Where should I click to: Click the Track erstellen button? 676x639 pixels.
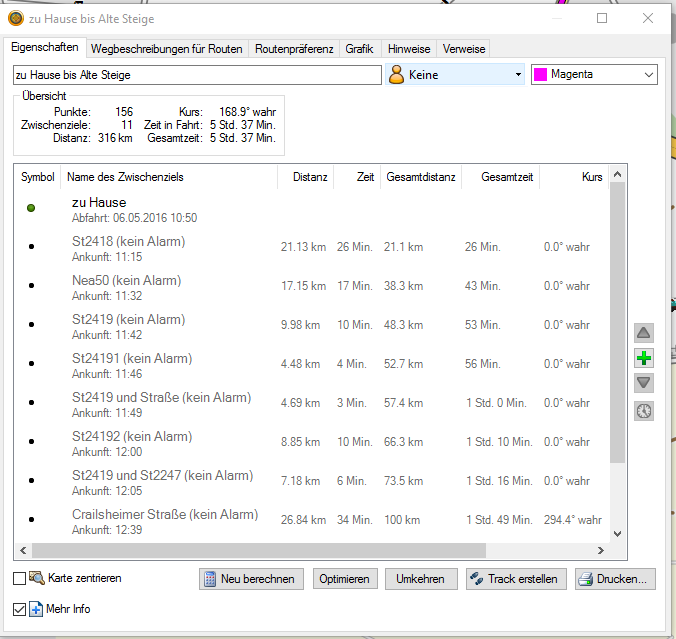[516, 579]
